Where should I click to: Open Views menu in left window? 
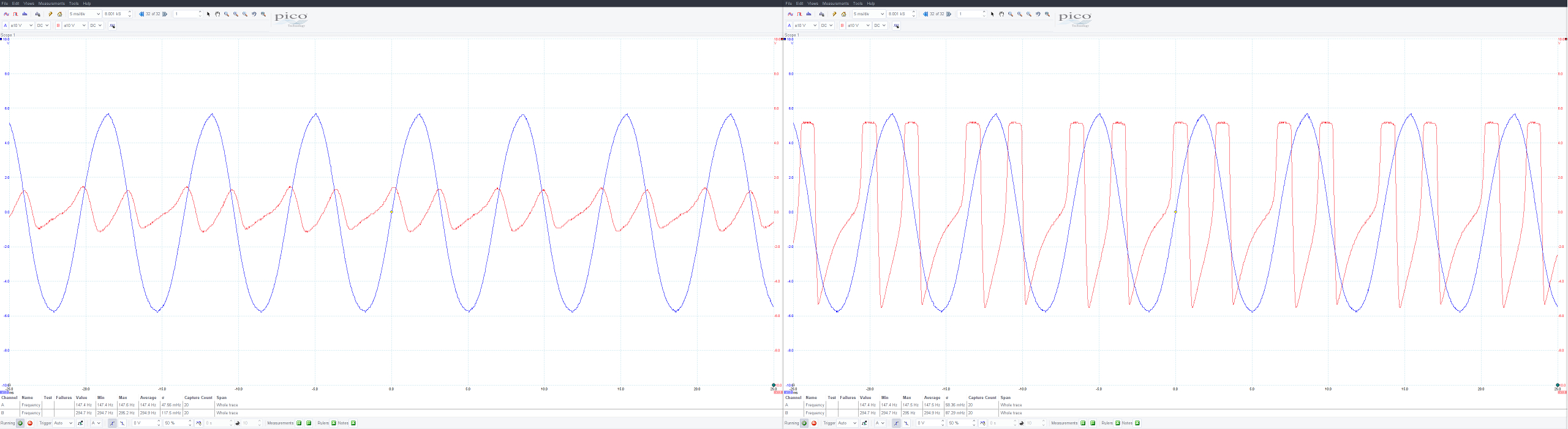(x=29, y=3)
